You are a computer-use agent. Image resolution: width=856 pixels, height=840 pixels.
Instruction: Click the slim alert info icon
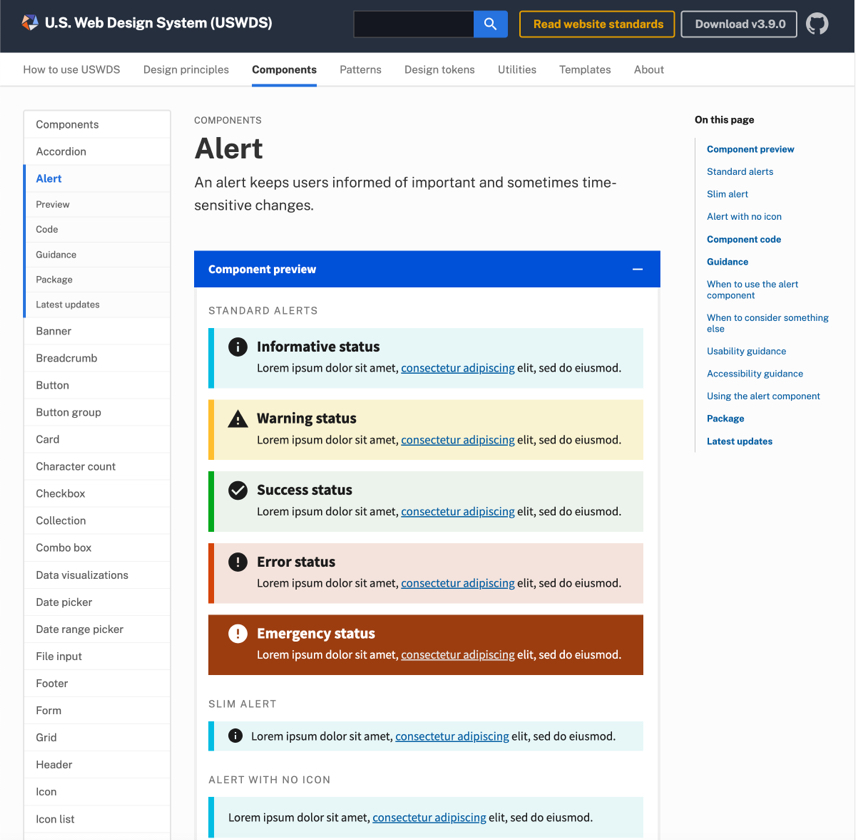pyautogui.click(x=236, y=736)
